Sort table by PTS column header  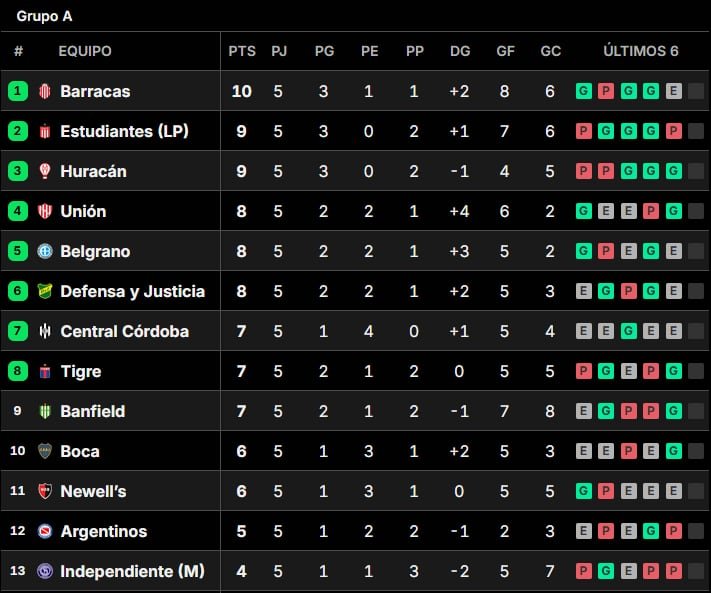[x=242, y=51]
